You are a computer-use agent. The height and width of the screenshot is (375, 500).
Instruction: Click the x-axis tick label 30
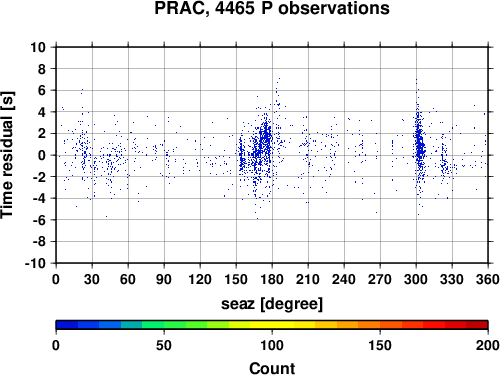[x=92, y=279]
